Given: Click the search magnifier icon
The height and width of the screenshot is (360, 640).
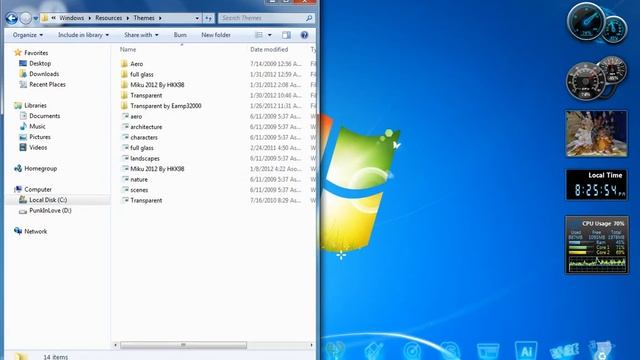Looking at the screenshot, I should point(309,18).
